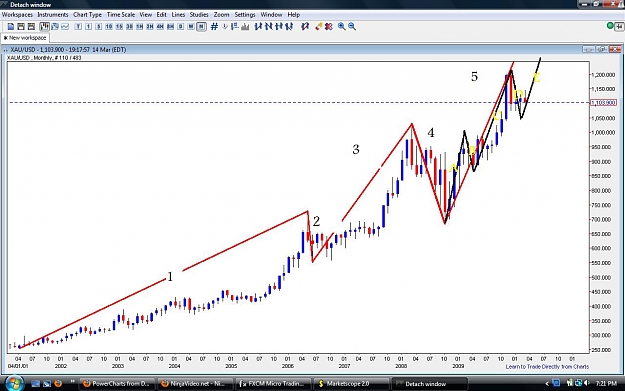Select the D daily timeframe button

pos(181,27)
